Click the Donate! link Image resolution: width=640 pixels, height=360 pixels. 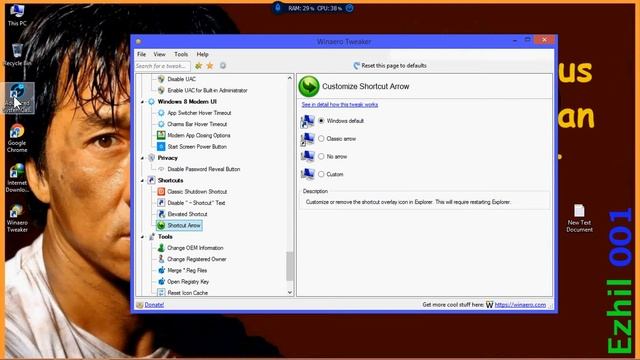point(154,305)
